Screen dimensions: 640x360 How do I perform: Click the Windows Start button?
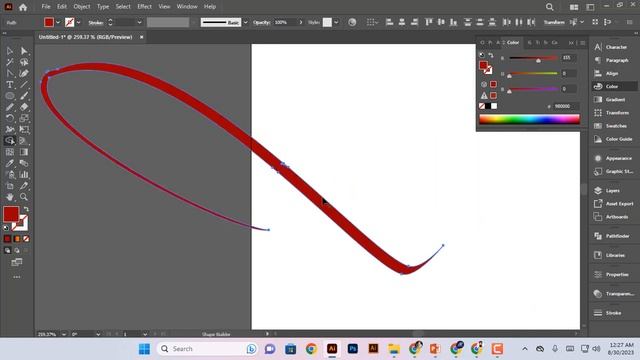point(144,349)
